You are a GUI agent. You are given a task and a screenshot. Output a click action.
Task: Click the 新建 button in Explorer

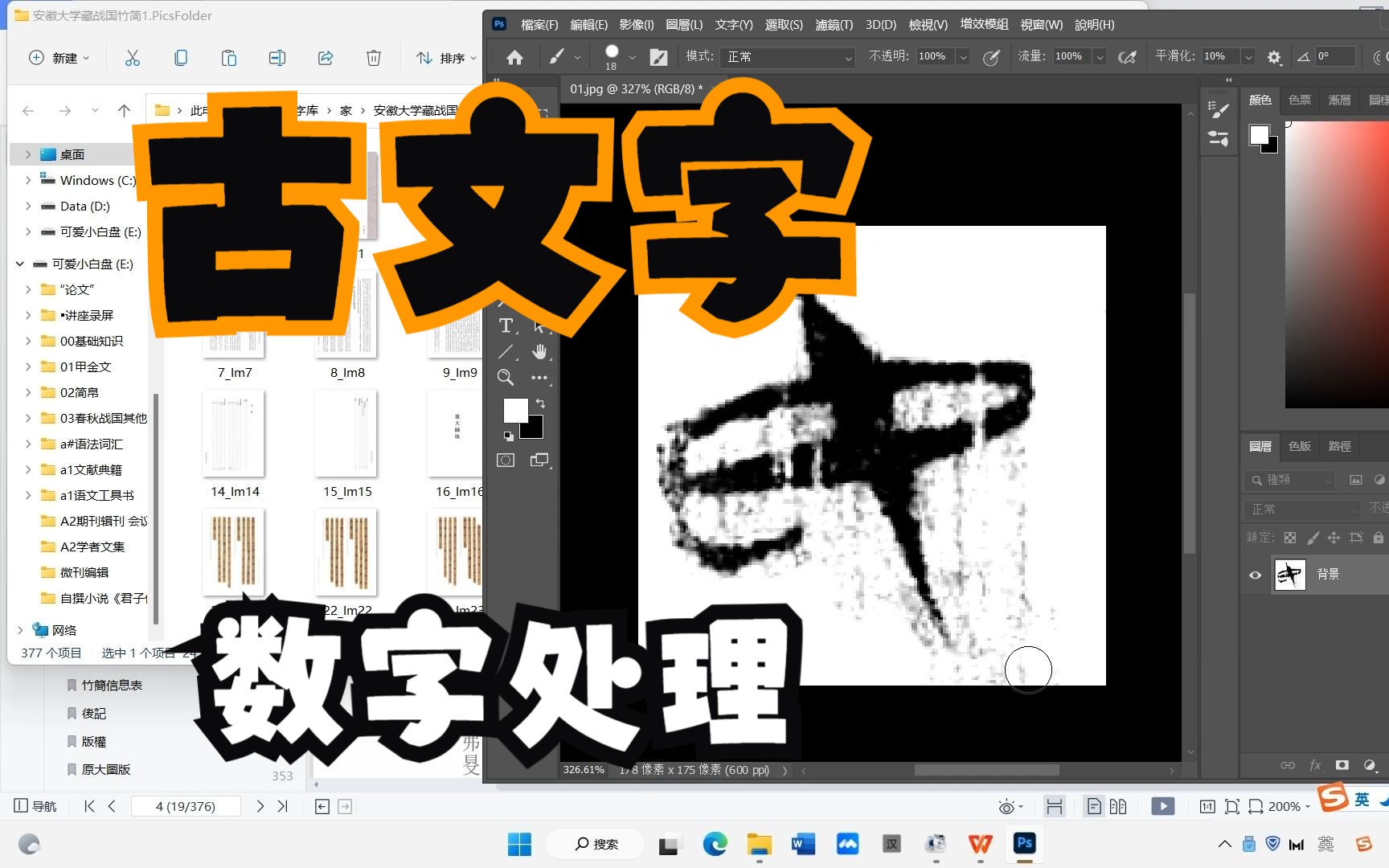click(59, 58)
